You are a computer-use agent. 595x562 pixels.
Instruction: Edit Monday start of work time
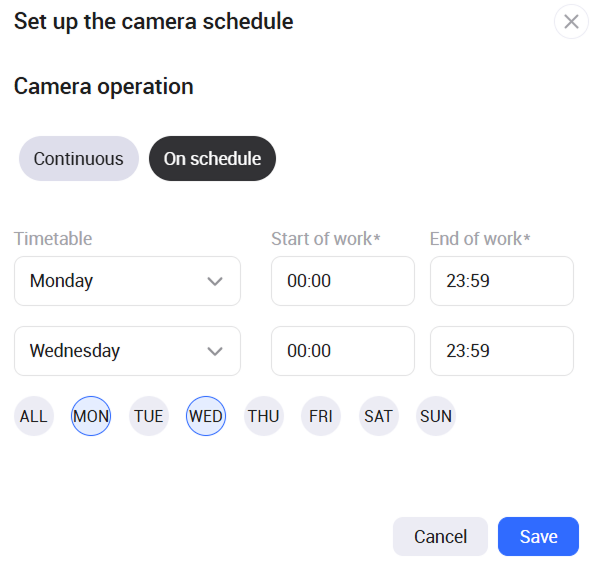[343, 281]
